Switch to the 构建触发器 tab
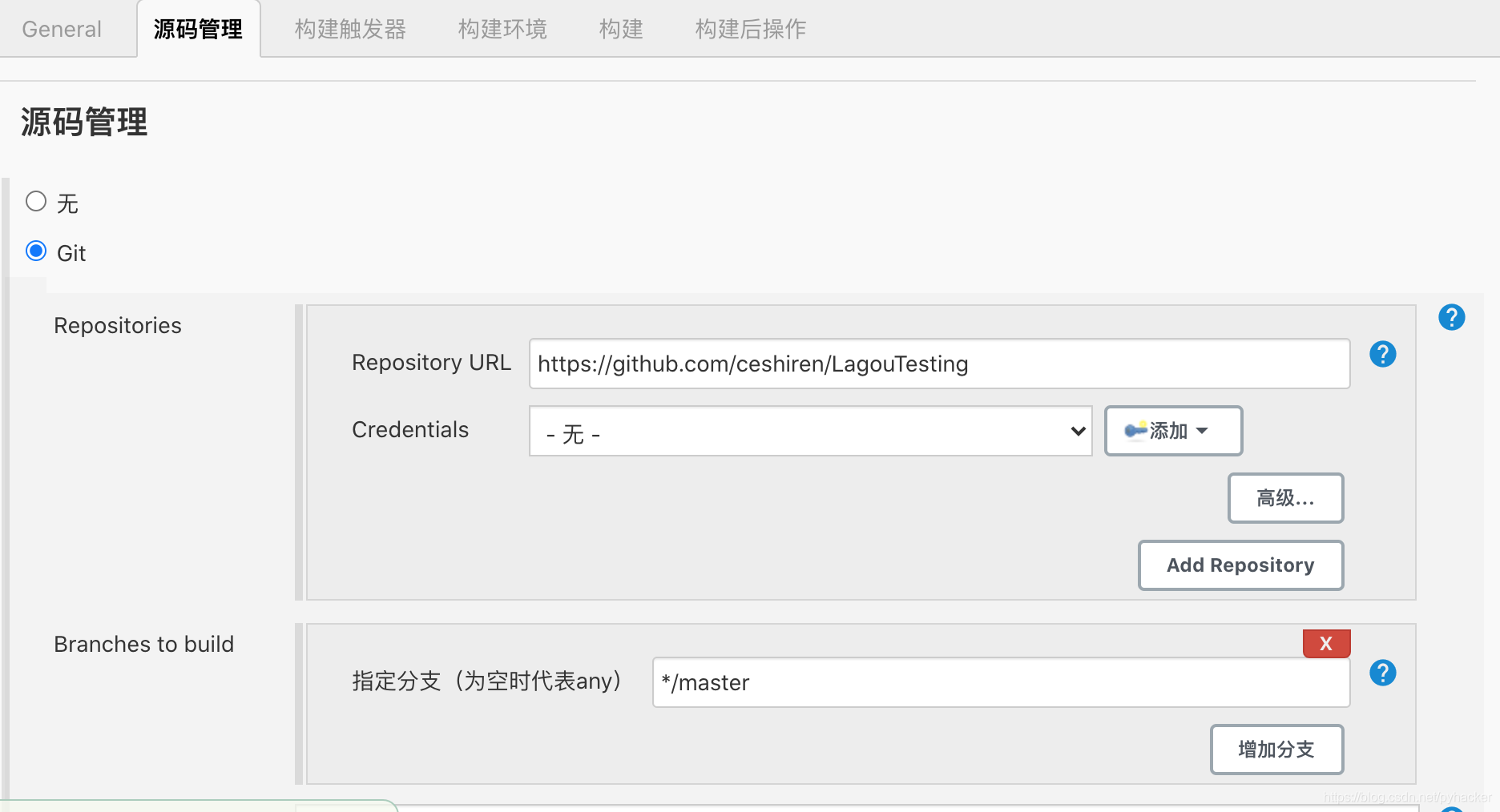Viewport: 1500px width, 812px height. pos(350,30)
